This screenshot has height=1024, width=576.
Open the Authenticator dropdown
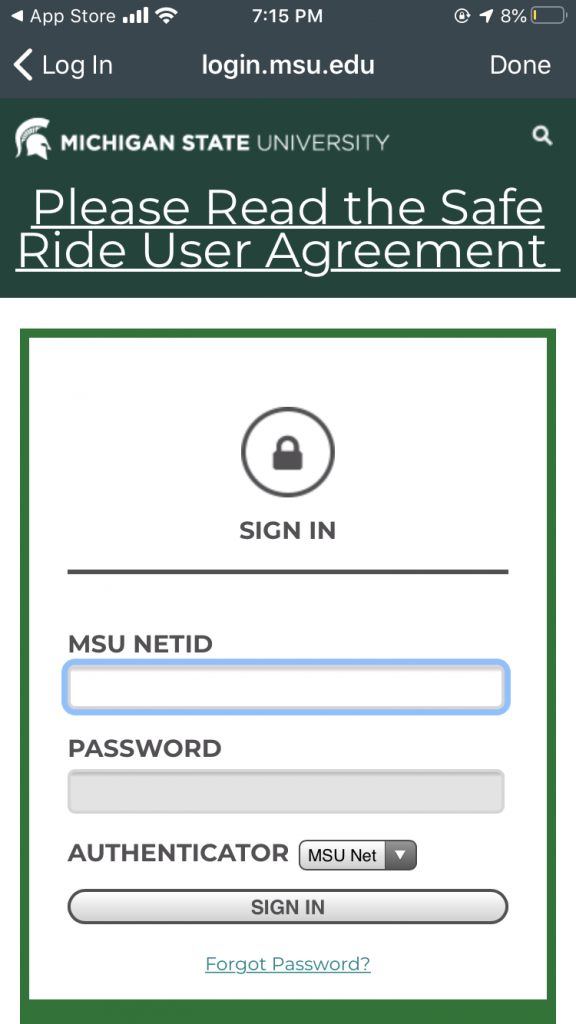point(357,855)
